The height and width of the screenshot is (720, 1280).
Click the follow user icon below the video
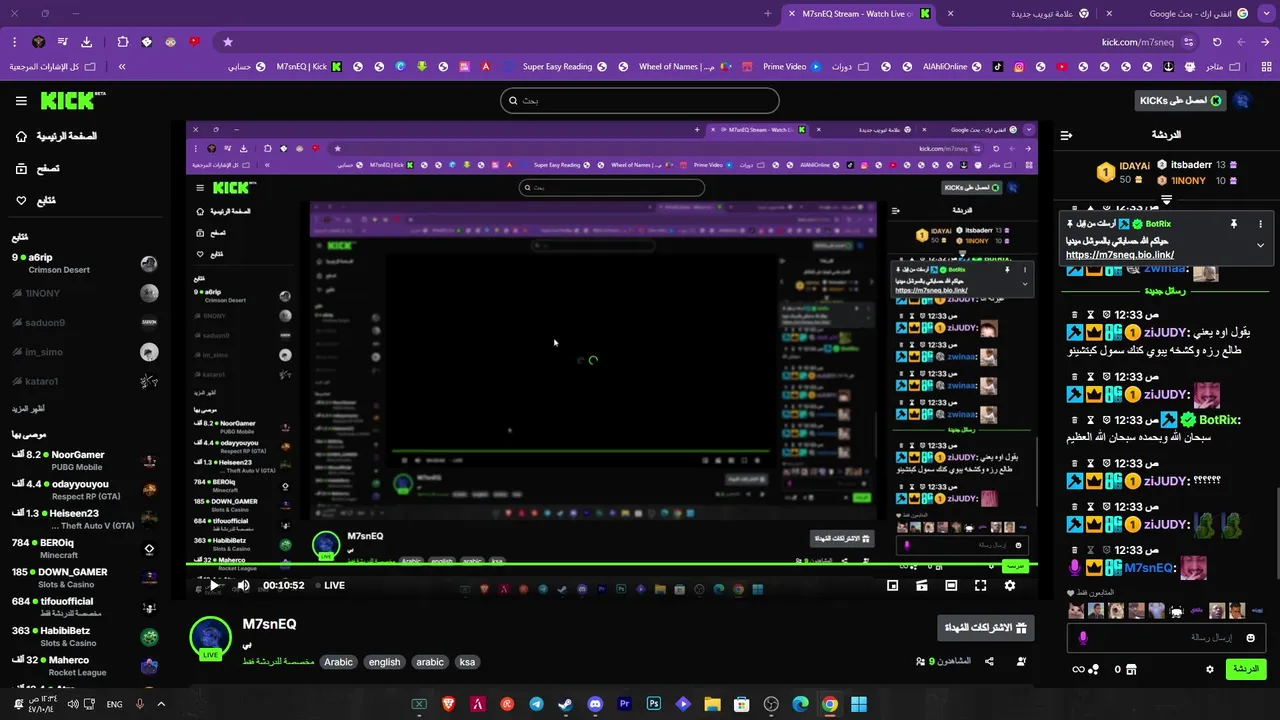(x=1021, y=662)
